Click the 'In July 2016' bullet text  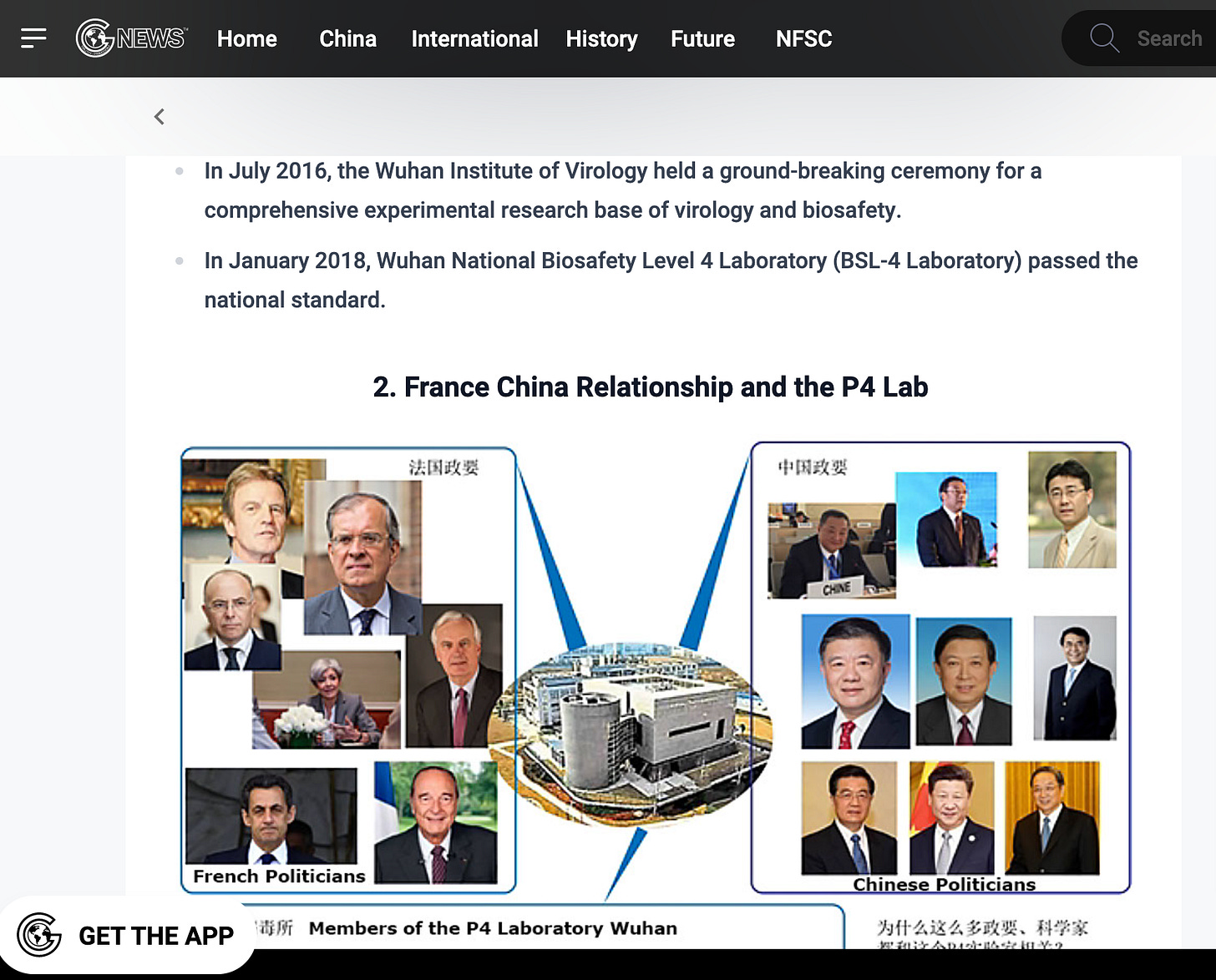623,190
